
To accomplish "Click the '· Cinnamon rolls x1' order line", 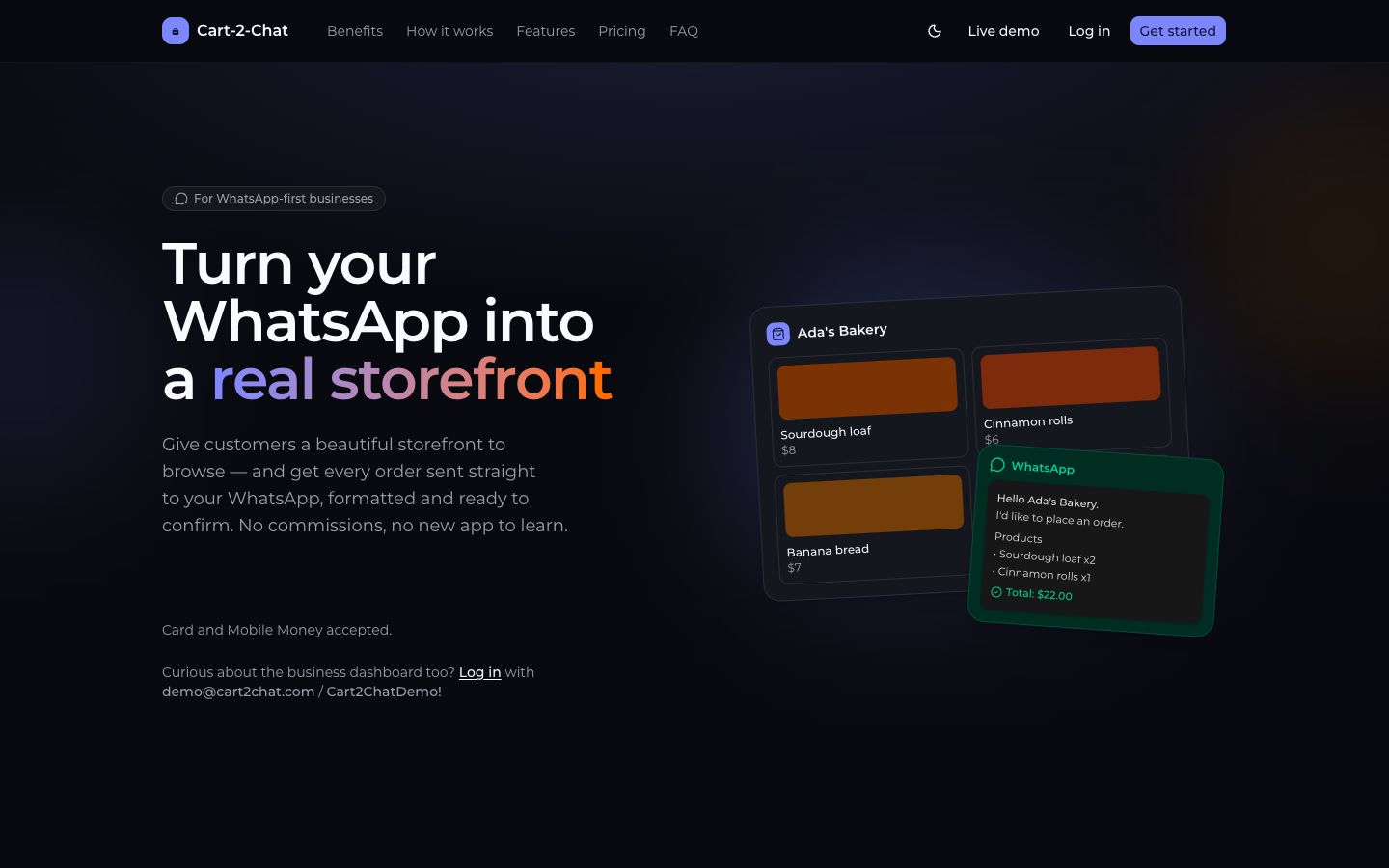I will [x=1042, y=574].
